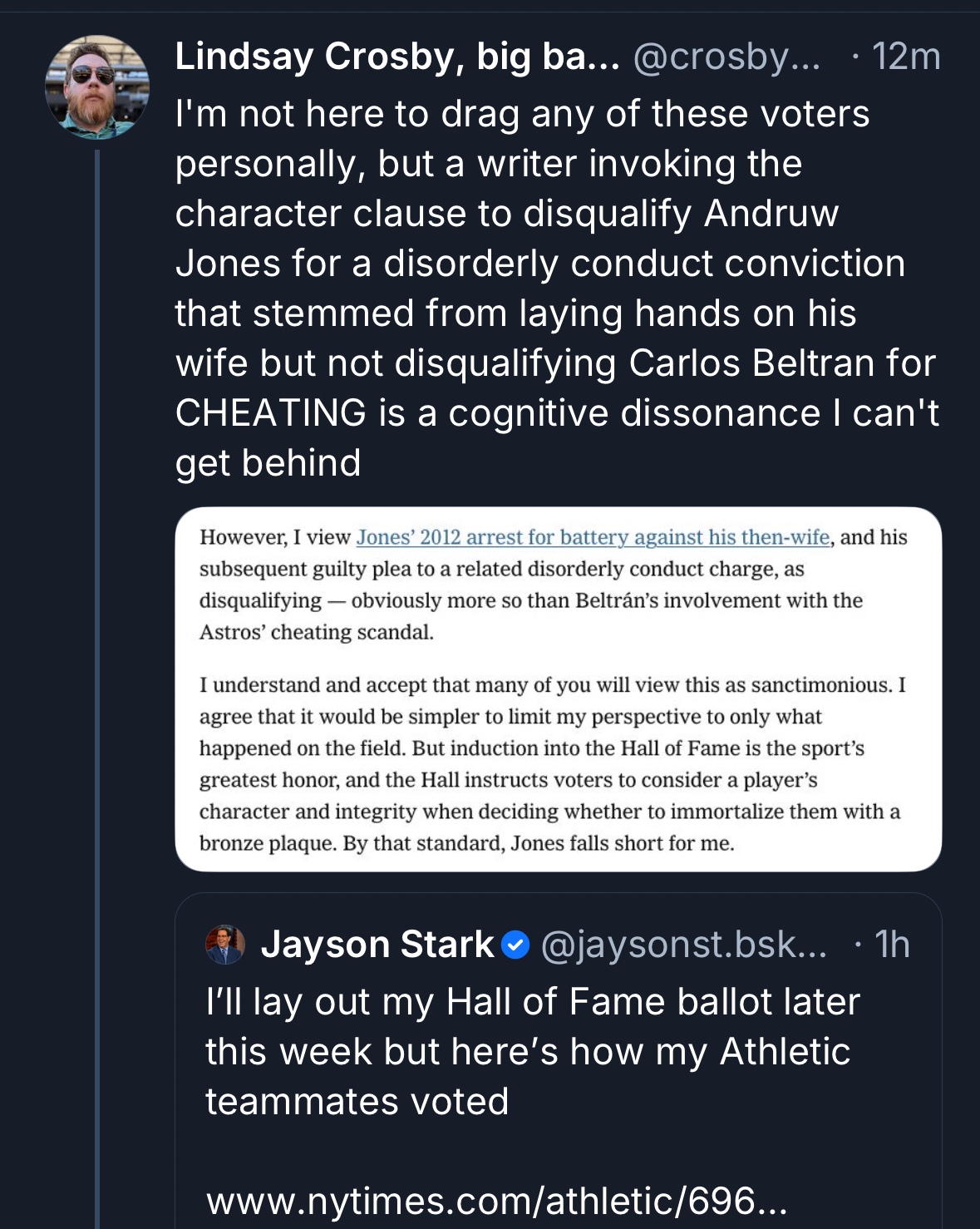Click the Jayson Stark display name
The image size is (980, 1229).
pos(377,945)
